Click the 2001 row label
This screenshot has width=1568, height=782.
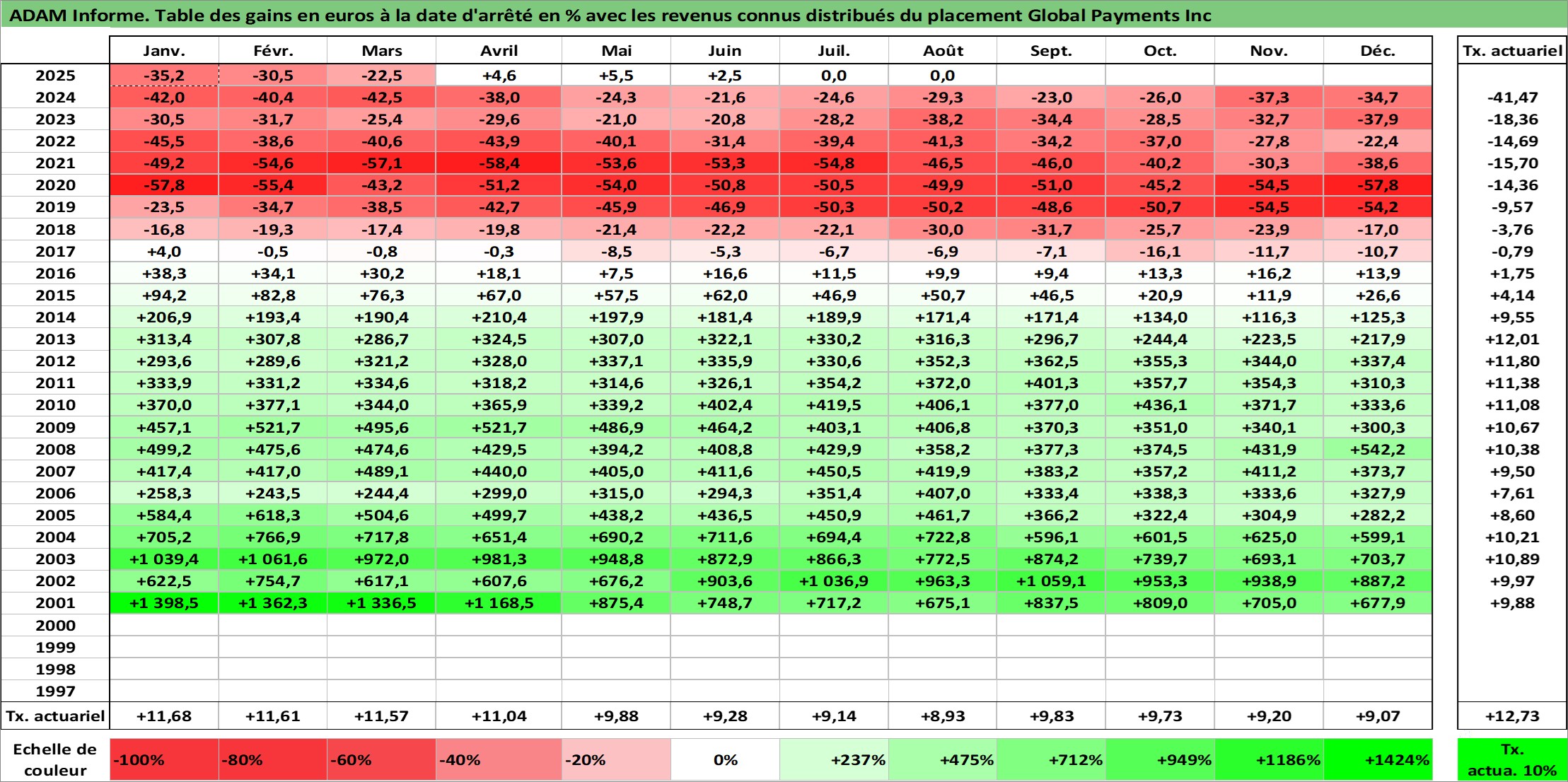point(55,603)
